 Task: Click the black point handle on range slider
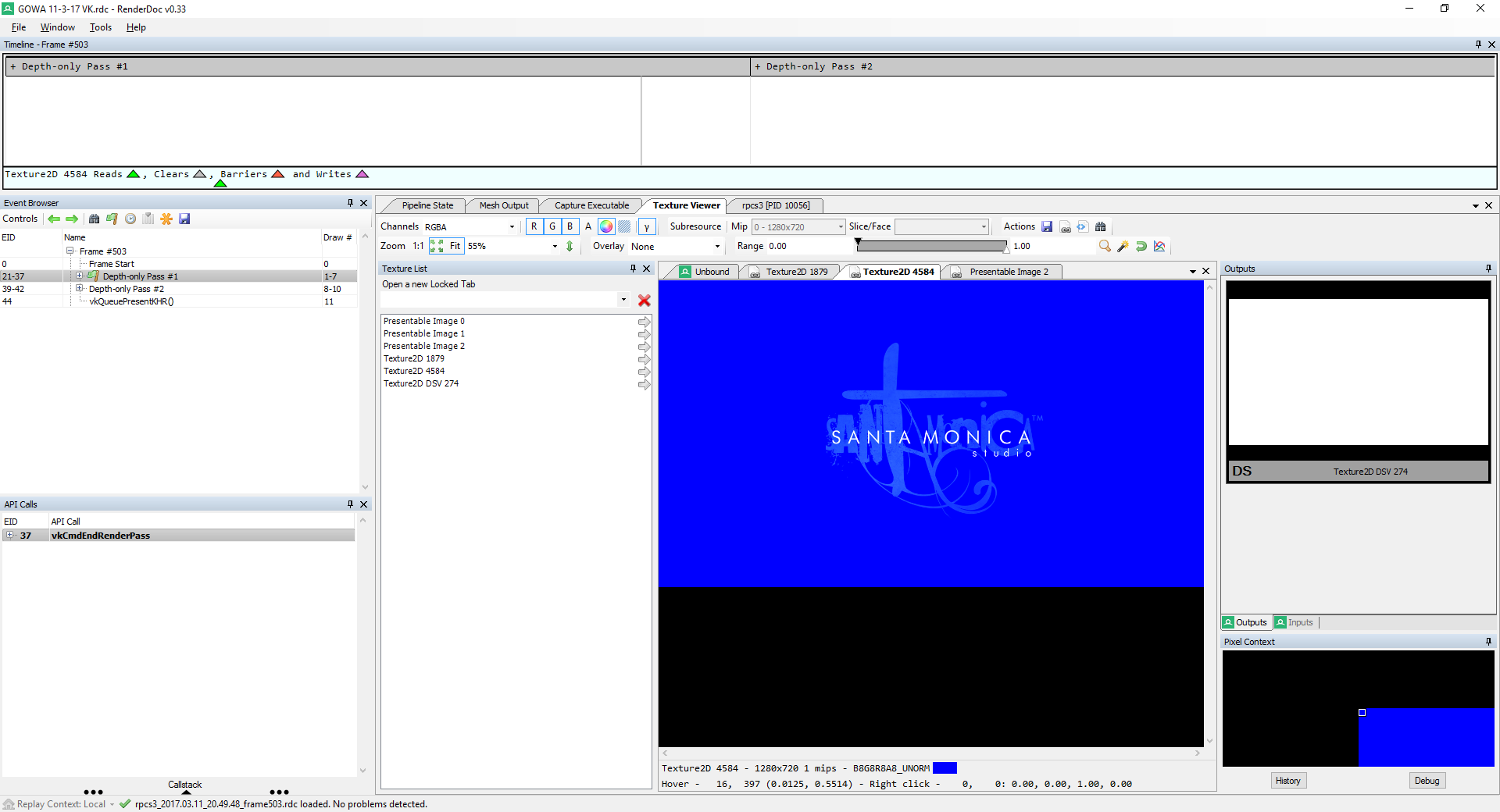coord(858,244)
